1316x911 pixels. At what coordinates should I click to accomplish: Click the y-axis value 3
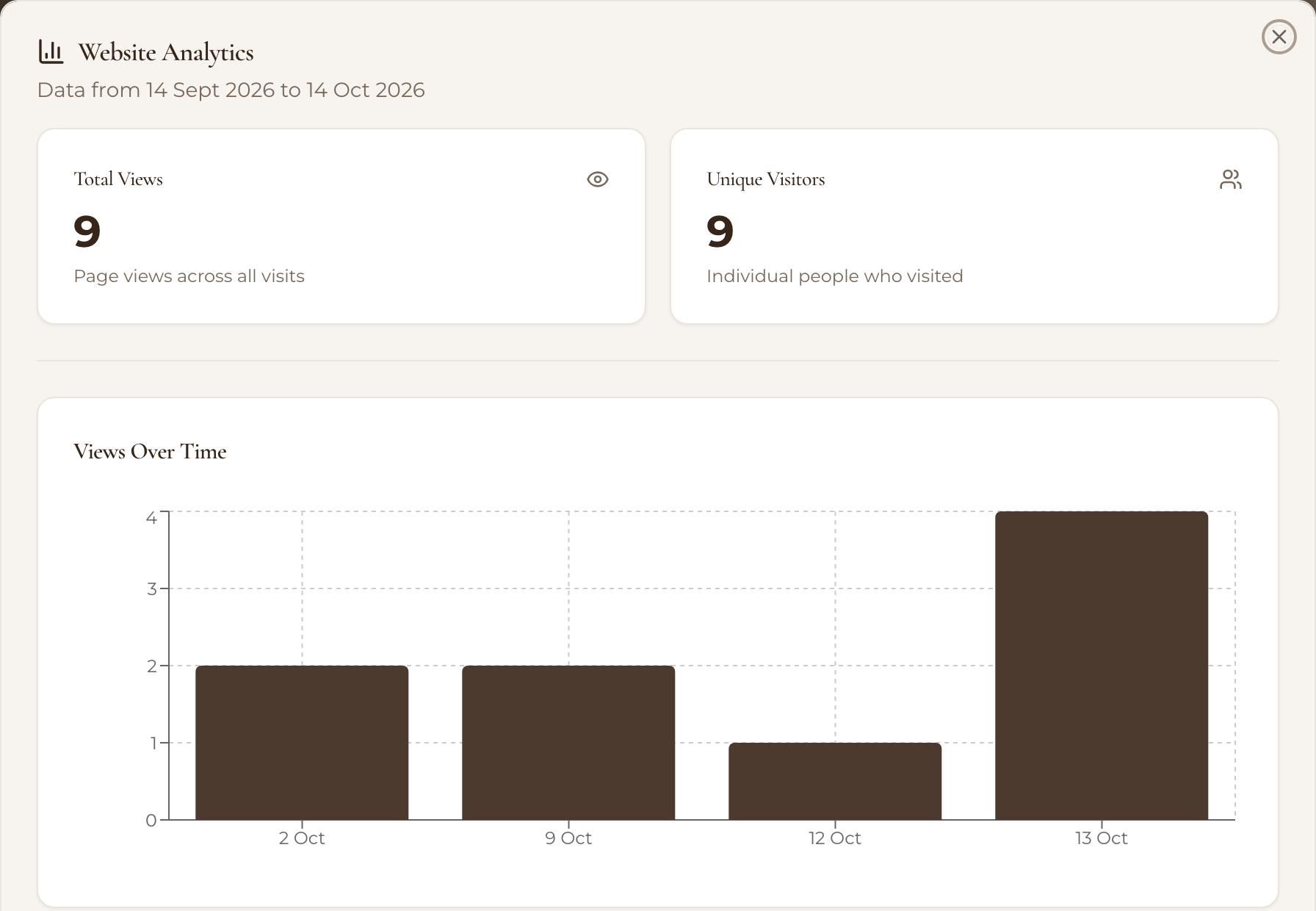click(151, 588)
